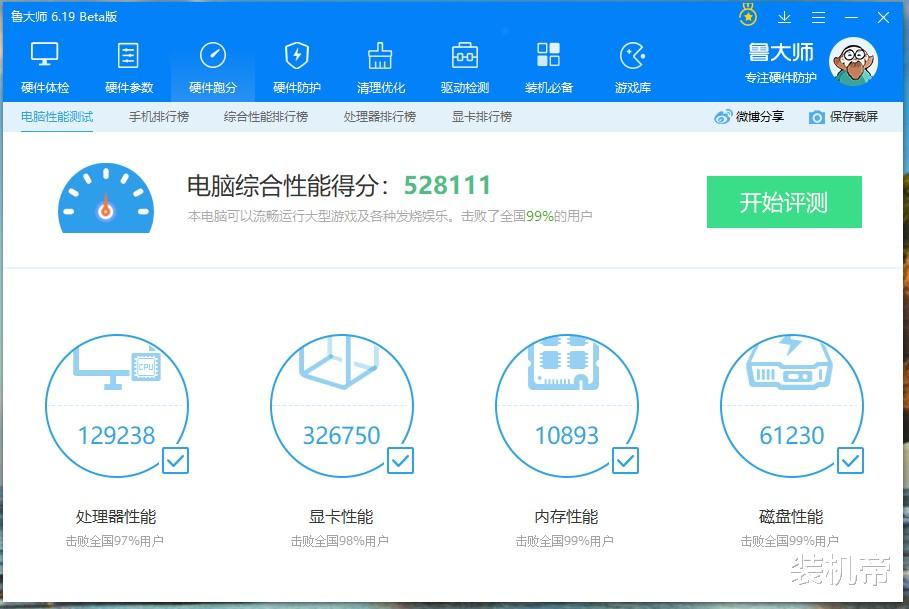909x609 pixels.
Task: Open 驱动检测 driver detection section
Action: (465, 68)
